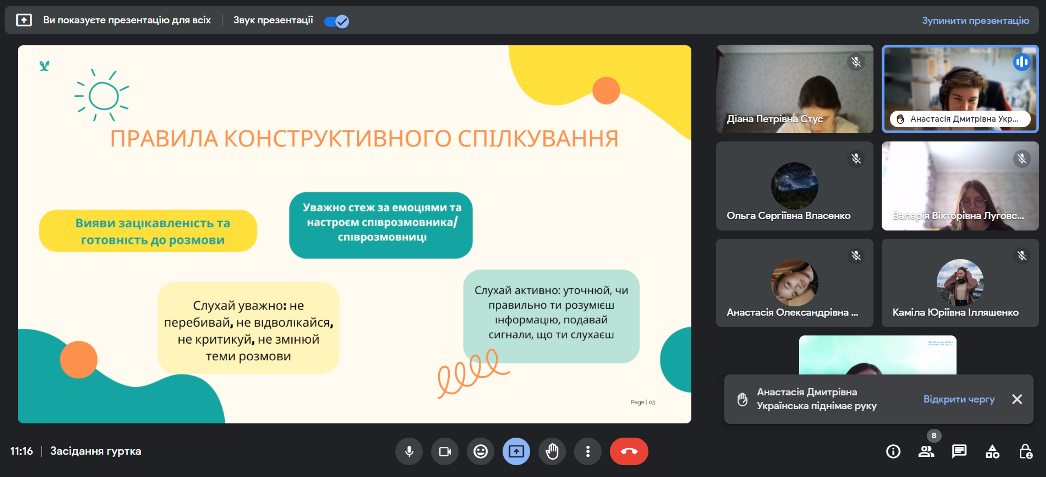Open host controls lock icon

1025,451
